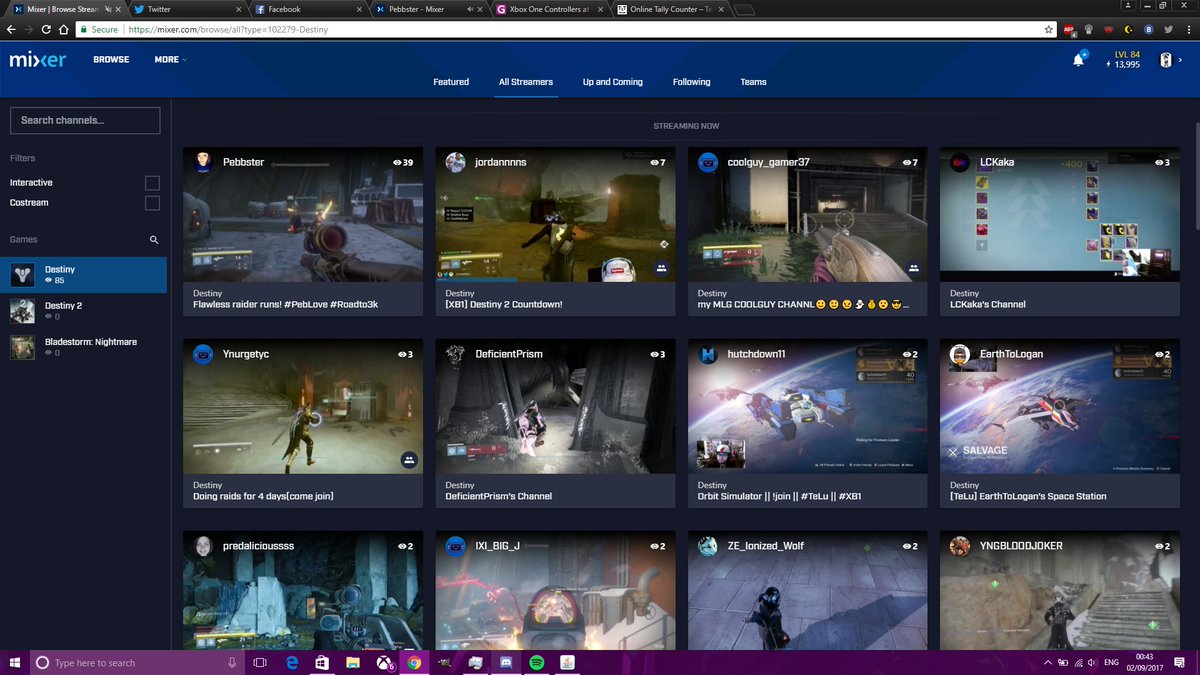
Task: Click costream icon on jordannnns thumbnail
Action: pyautogui.click(x=661, y=268)
